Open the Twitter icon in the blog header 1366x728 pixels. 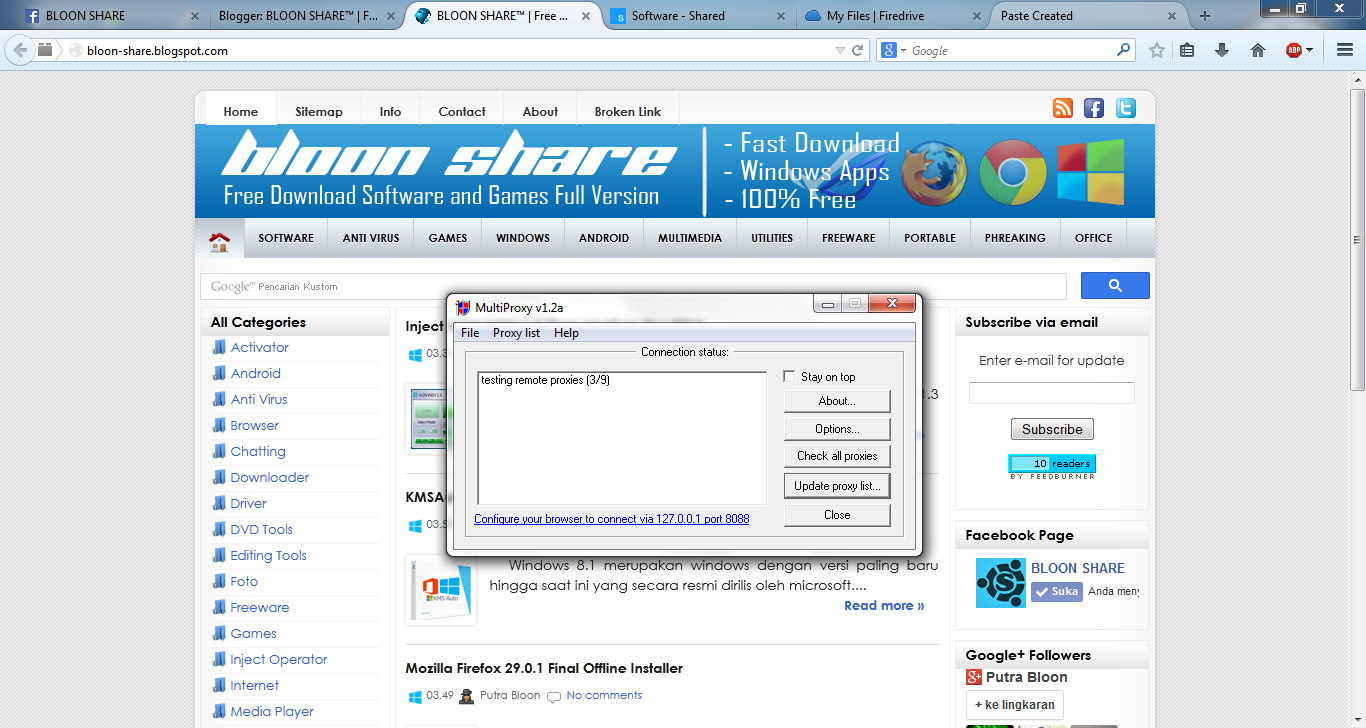pyautogui.click(x=1126, y=108)
